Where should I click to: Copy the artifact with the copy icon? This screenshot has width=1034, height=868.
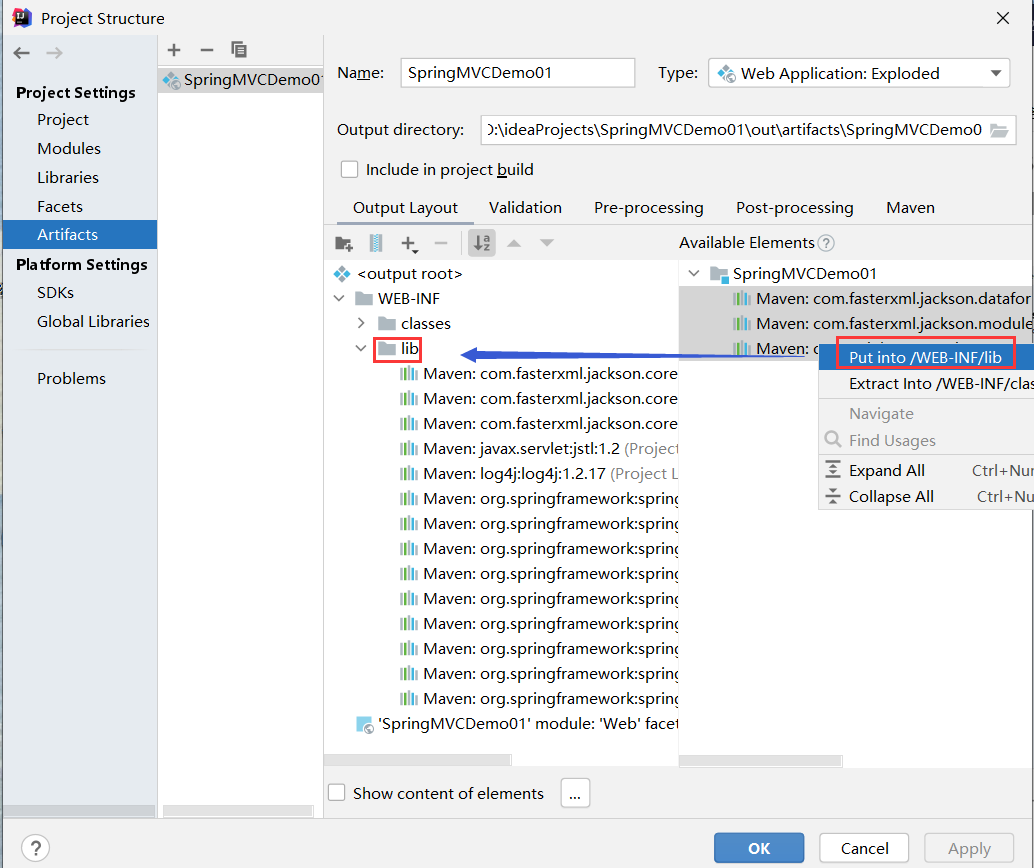(x=239, y=50)
